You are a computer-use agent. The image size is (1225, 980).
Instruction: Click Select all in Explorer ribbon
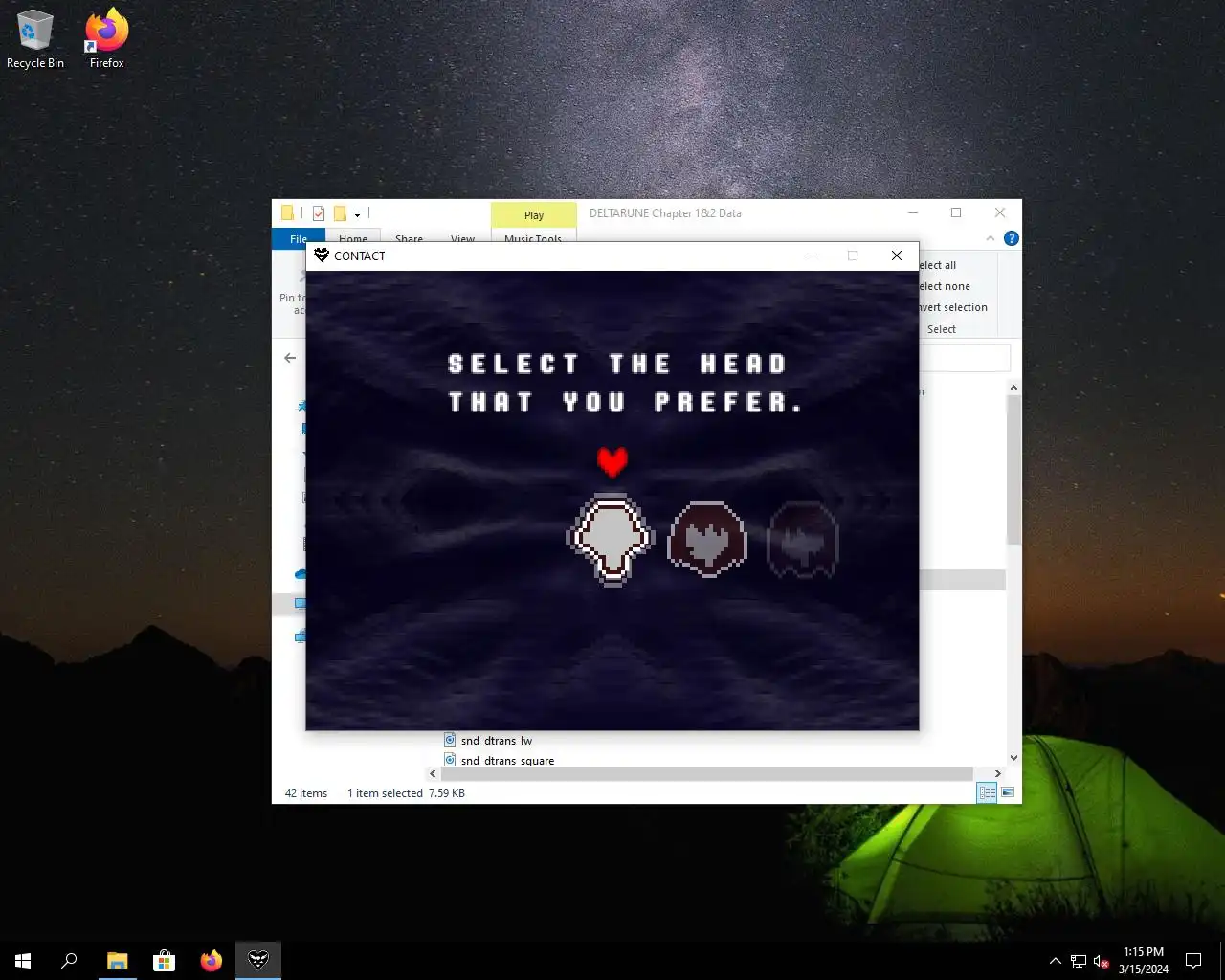point(937,265)
